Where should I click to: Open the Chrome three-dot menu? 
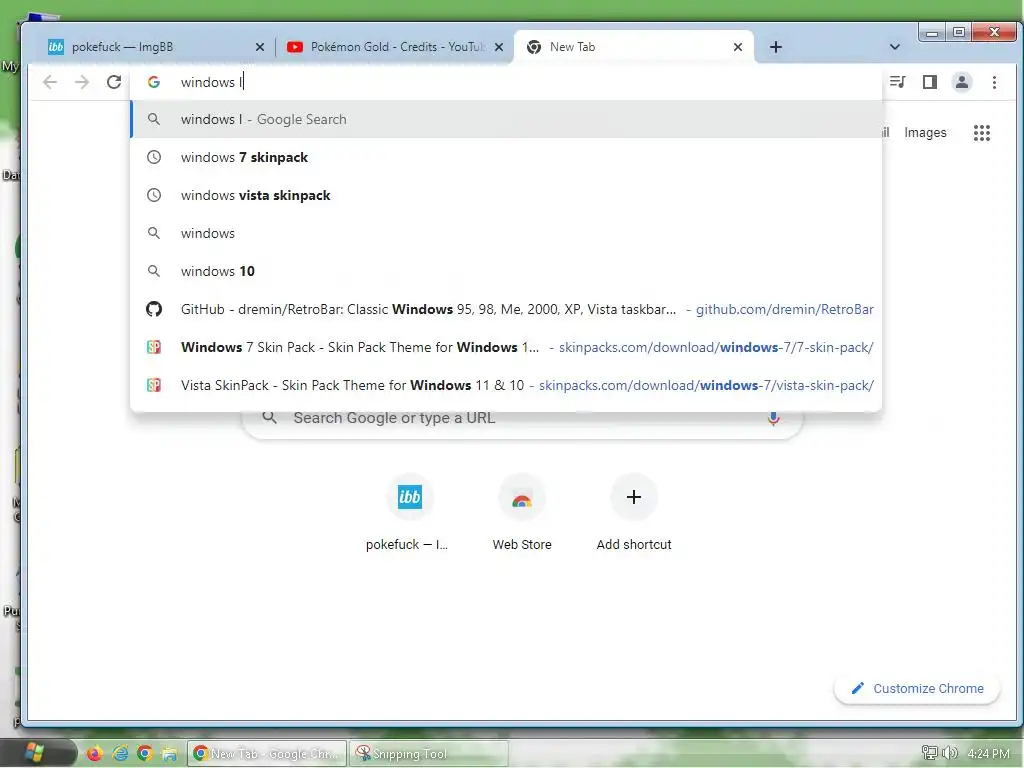click(x=994, y=82)
